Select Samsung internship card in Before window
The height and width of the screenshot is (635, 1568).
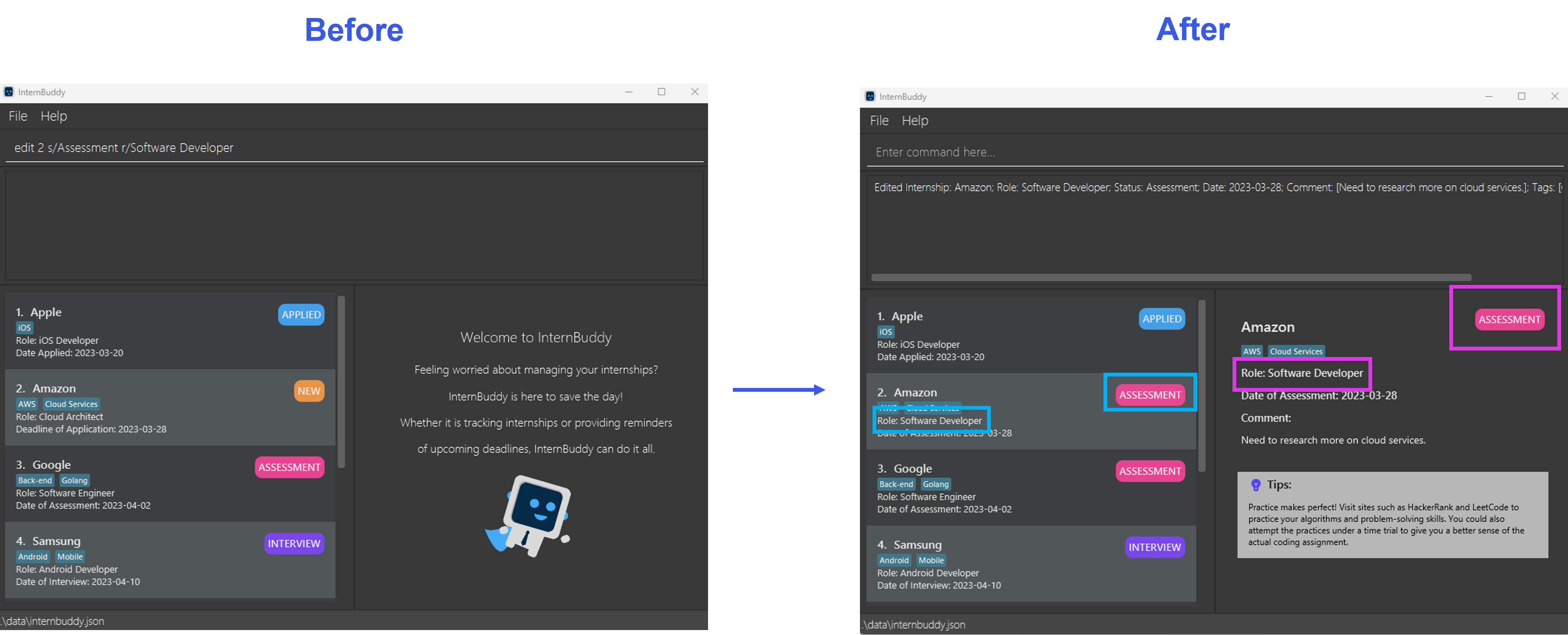170,559
